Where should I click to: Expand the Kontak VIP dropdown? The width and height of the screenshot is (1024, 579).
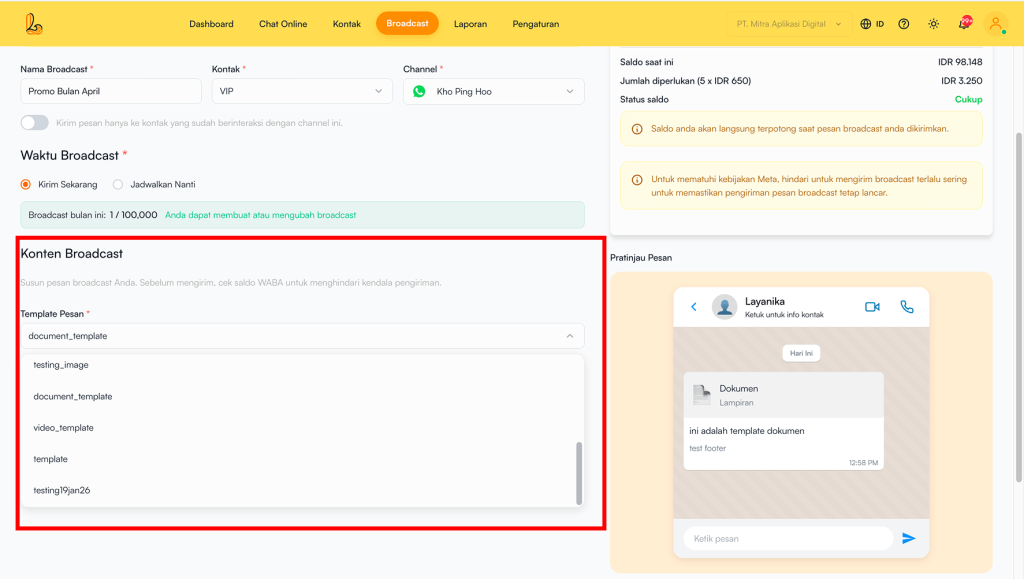[x=301, y=91]
